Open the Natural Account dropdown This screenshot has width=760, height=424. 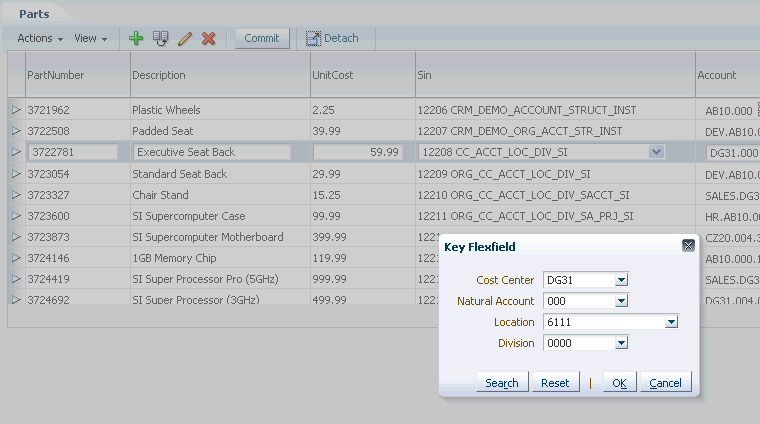click(621, 301)
